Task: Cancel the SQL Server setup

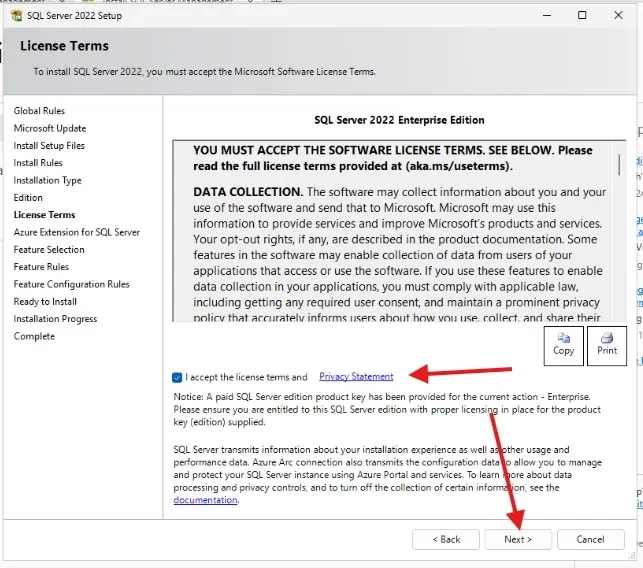Action: point(591,539)
